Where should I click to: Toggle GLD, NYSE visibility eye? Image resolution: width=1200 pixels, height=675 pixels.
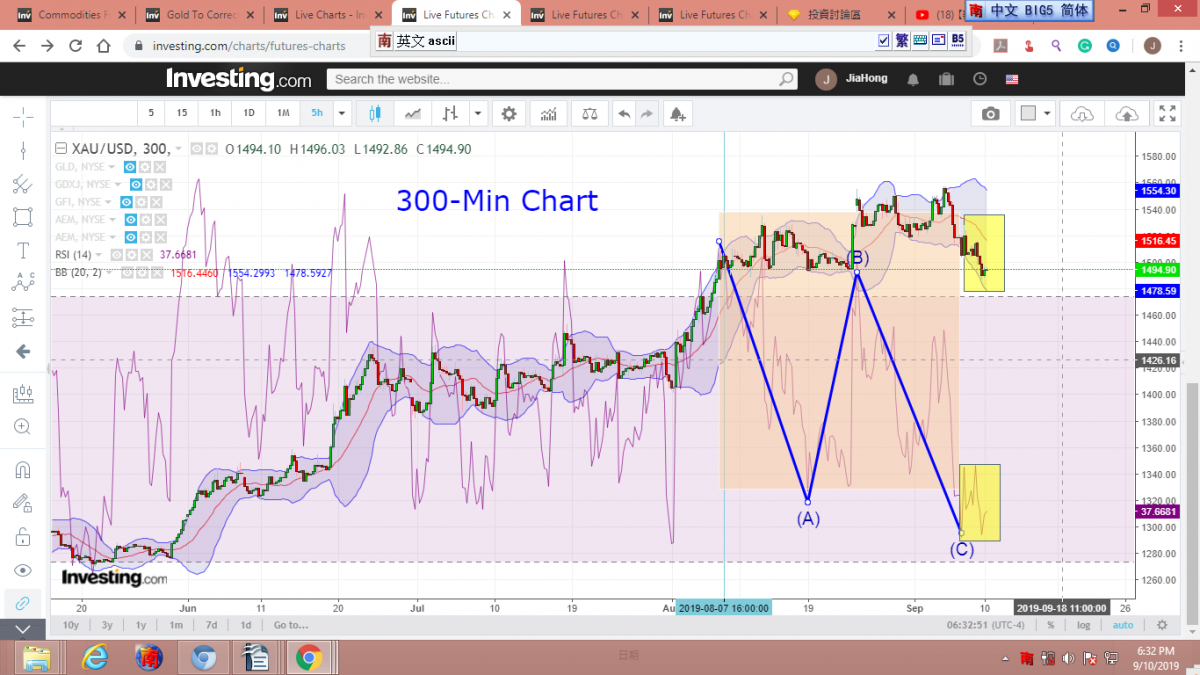click(130, 167)
